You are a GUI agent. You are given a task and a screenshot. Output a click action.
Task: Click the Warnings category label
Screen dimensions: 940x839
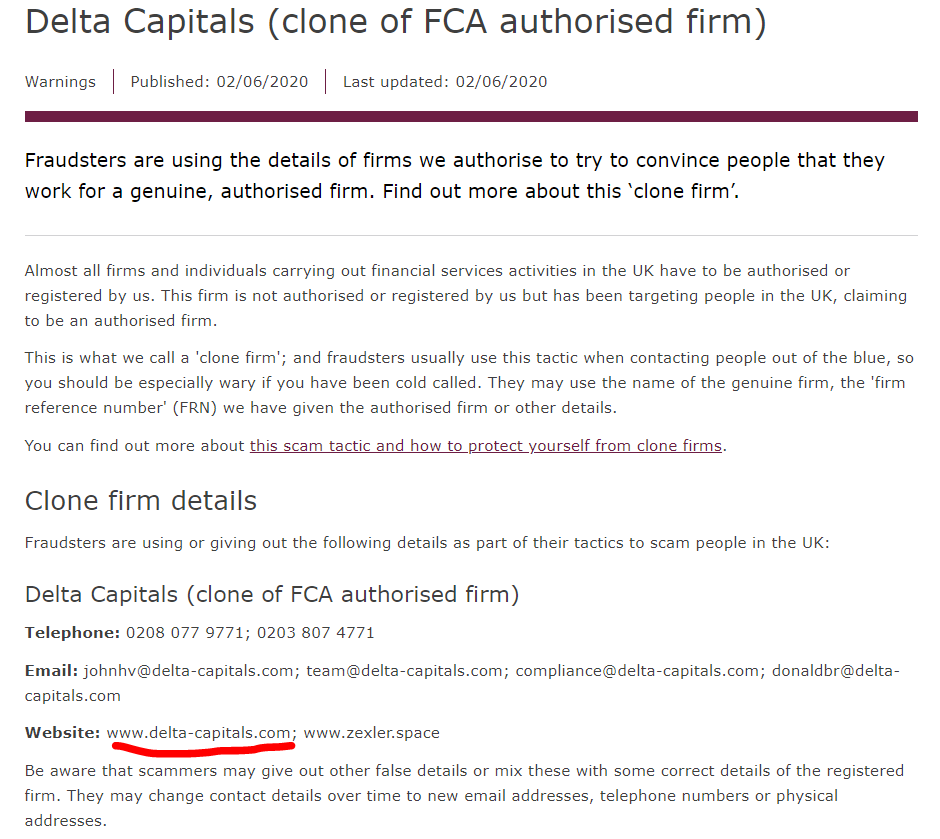[60, 82]
